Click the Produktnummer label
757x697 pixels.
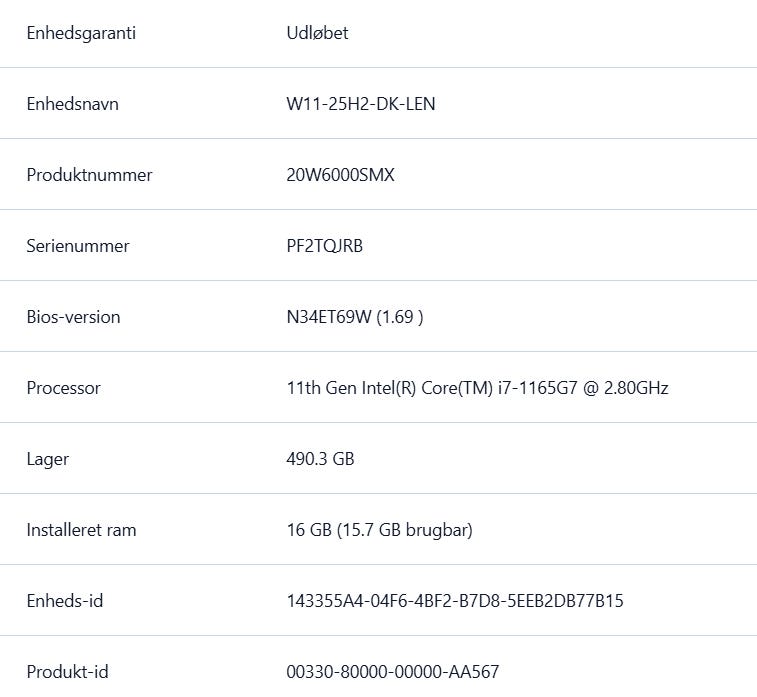[89, 175]
